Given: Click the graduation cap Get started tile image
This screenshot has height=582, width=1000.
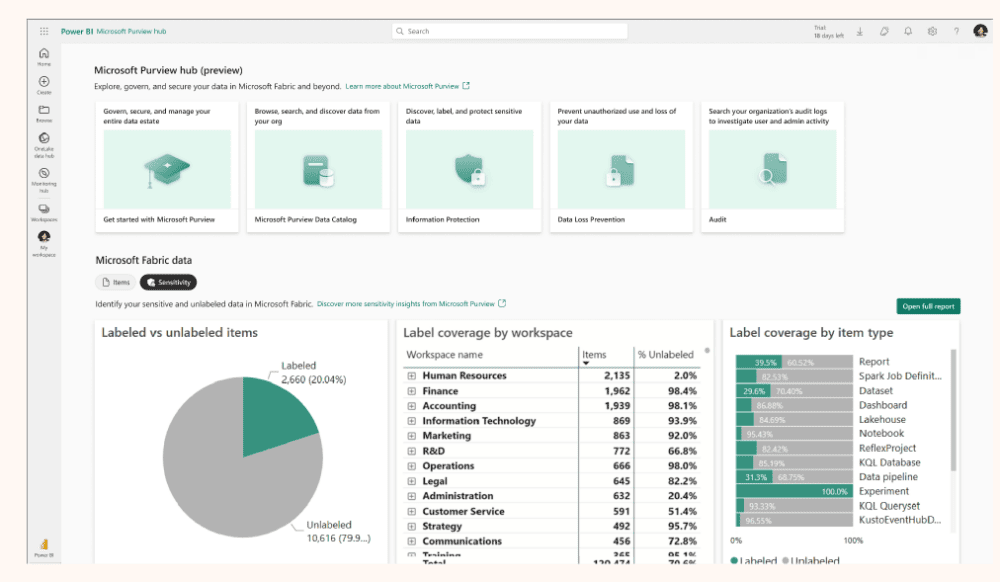Looking at the screenshot, I should (167, 169).
